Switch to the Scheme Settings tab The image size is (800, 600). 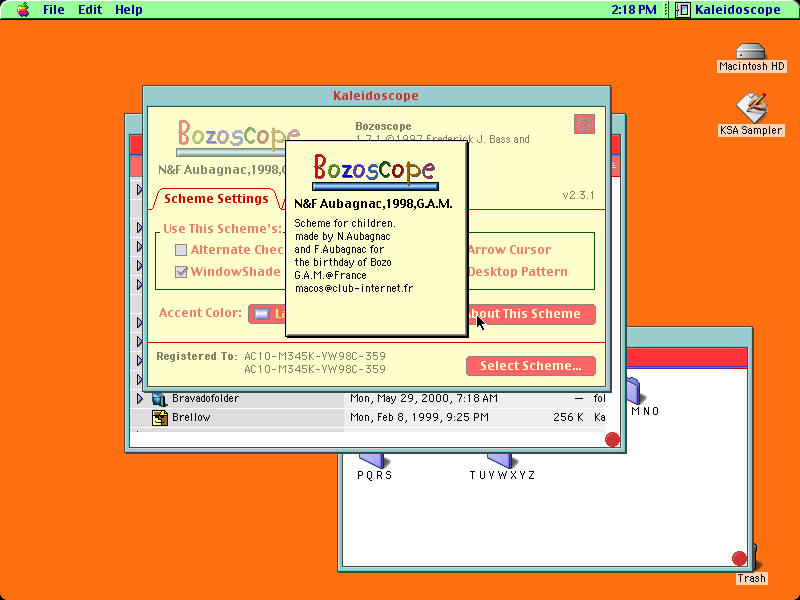(x=216, y=199)
